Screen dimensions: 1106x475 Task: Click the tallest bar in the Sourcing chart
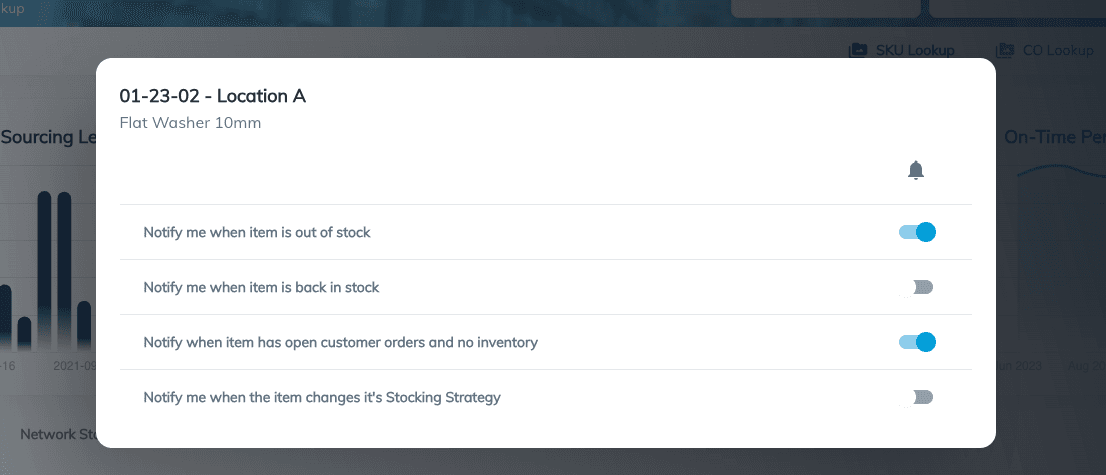pyautogui.click(x=45, y=270)
